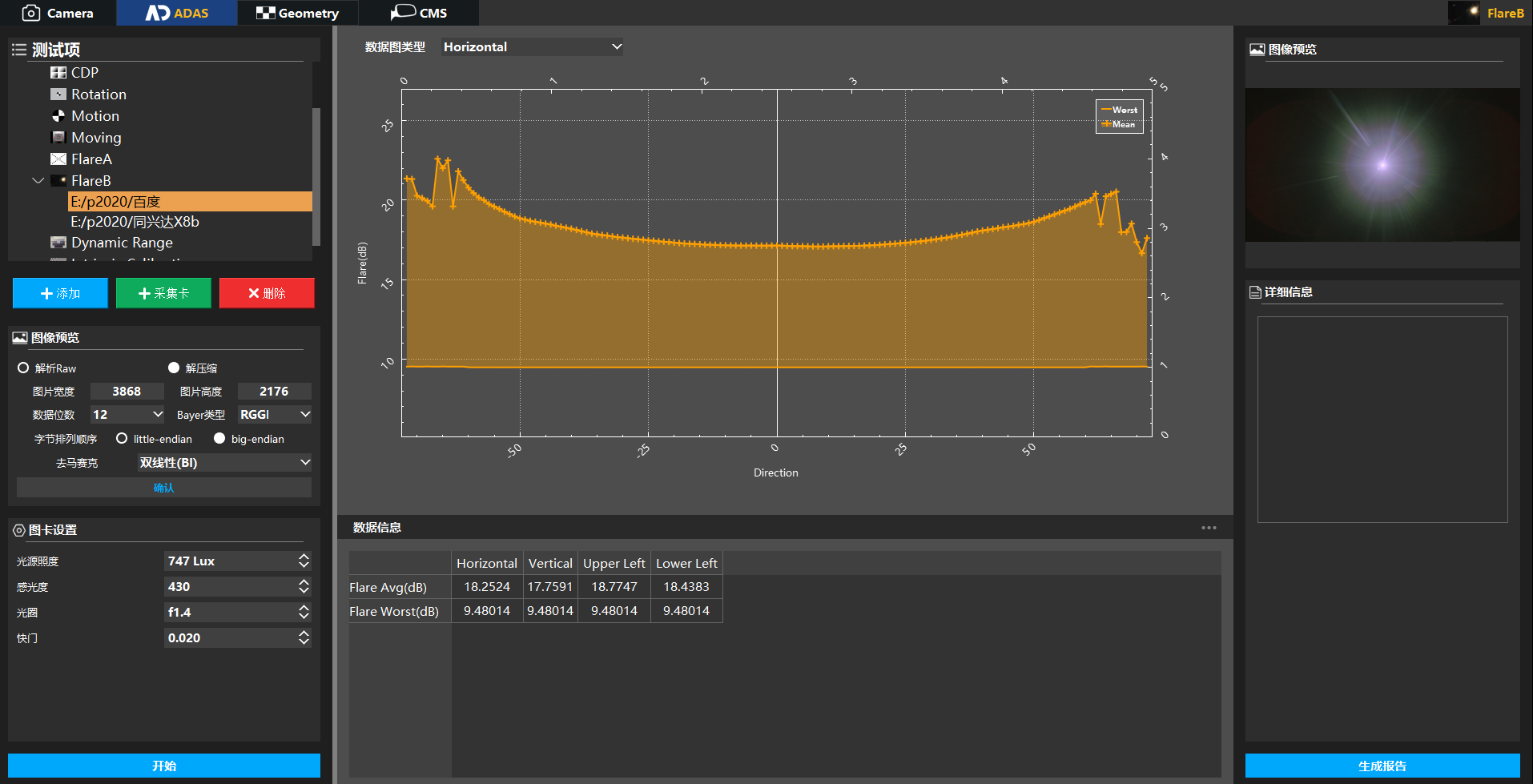This screenshot has height=784, width=1533.
Task: Click the Camera icon in top bar
Action: (x=30, y=13)
